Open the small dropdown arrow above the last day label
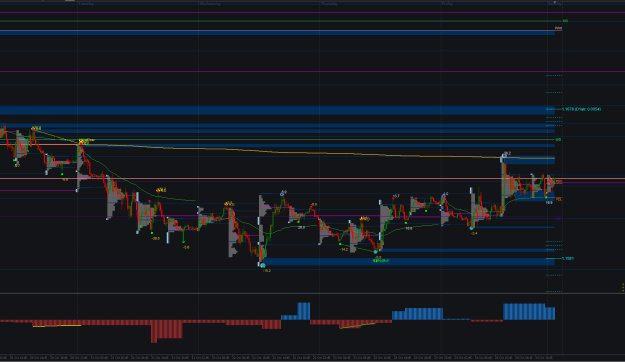625x362 pixels. click(x=554, y=2)
